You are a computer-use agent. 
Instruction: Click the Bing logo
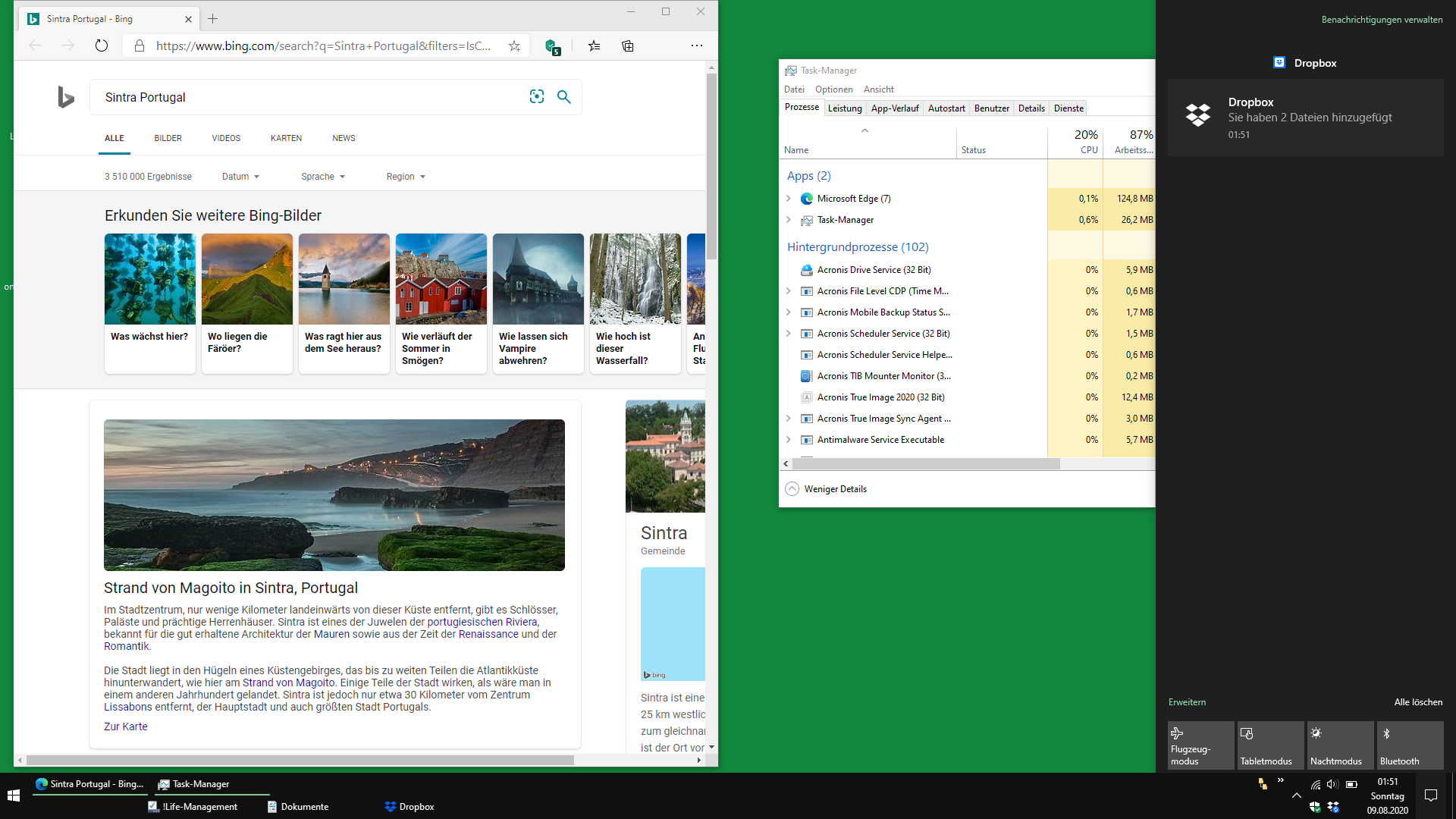[x=66, y=97]
